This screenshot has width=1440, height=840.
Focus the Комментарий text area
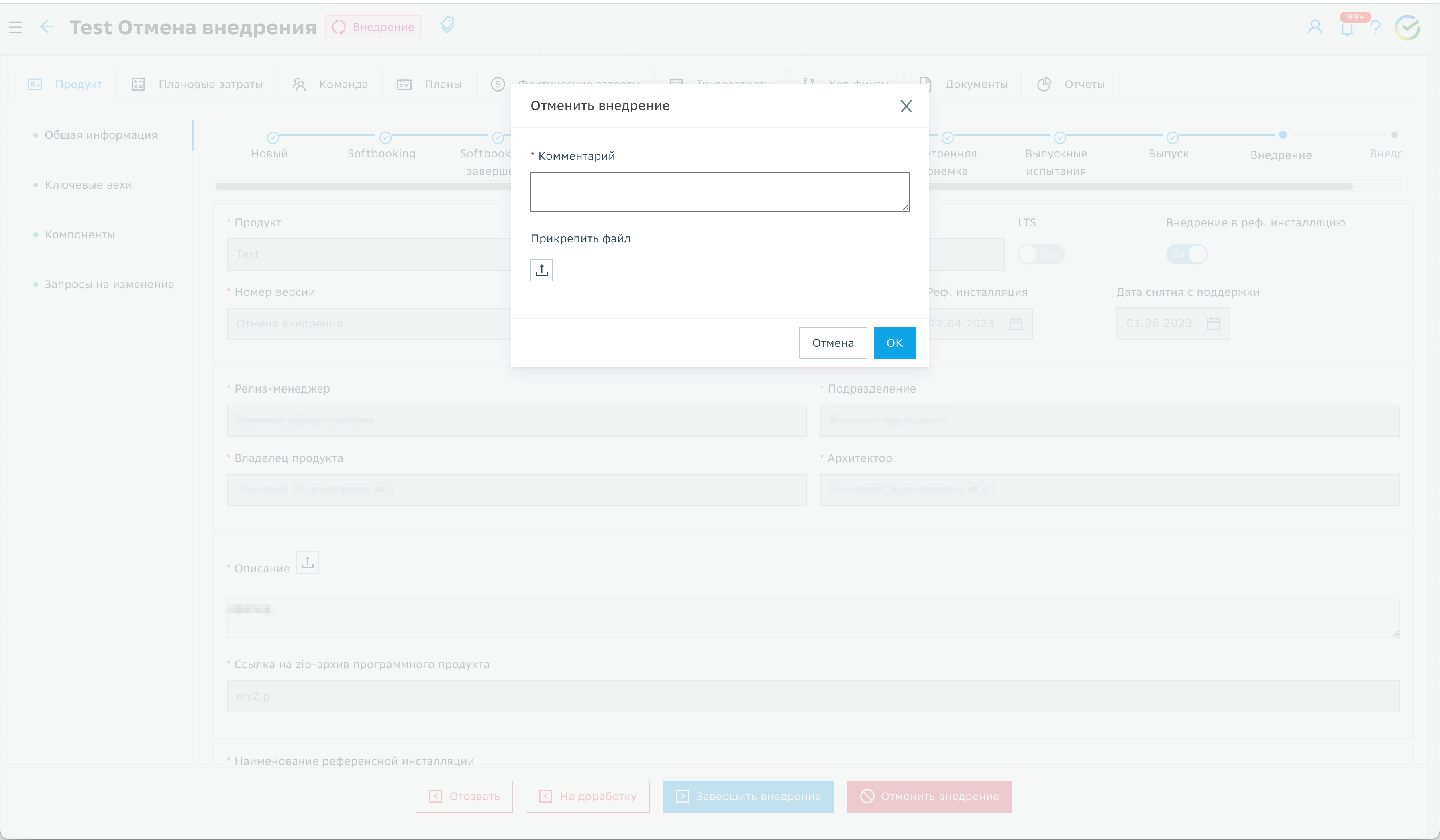point(720,192)
